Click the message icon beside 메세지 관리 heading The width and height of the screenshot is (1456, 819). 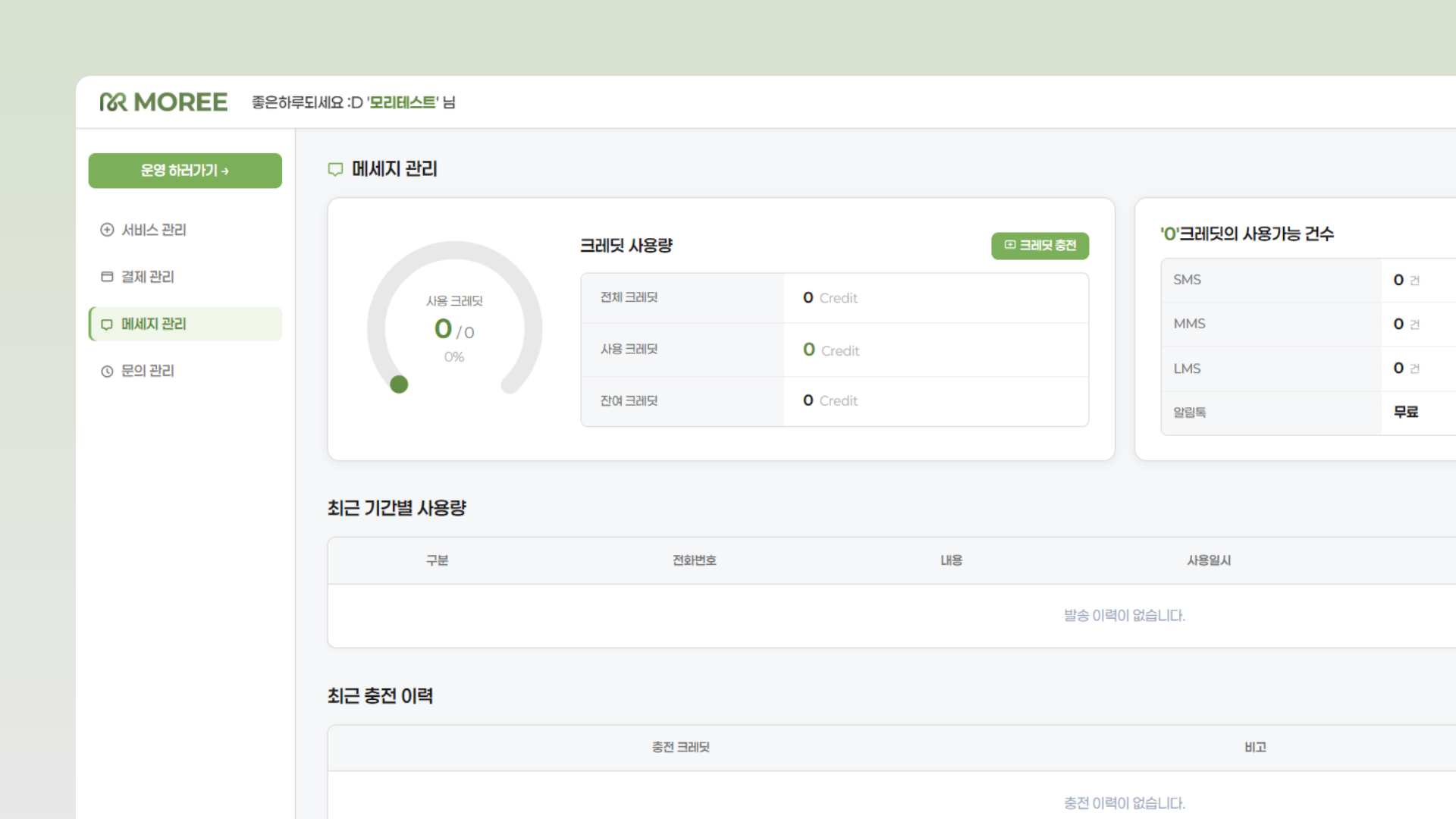tap(335, 169)
